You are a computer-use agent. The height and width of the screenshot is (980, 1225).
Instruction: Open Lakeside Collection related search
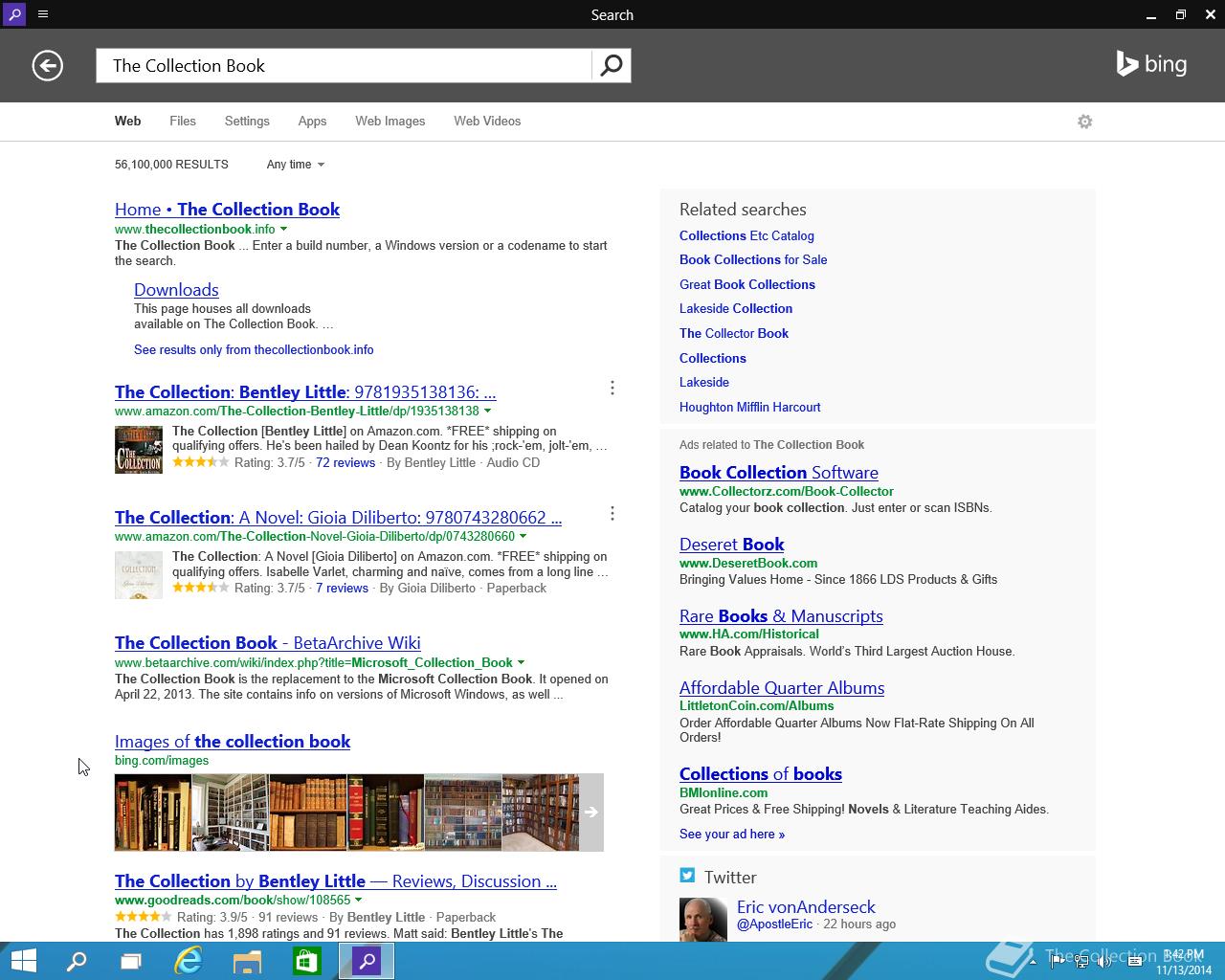coord(736,308)
